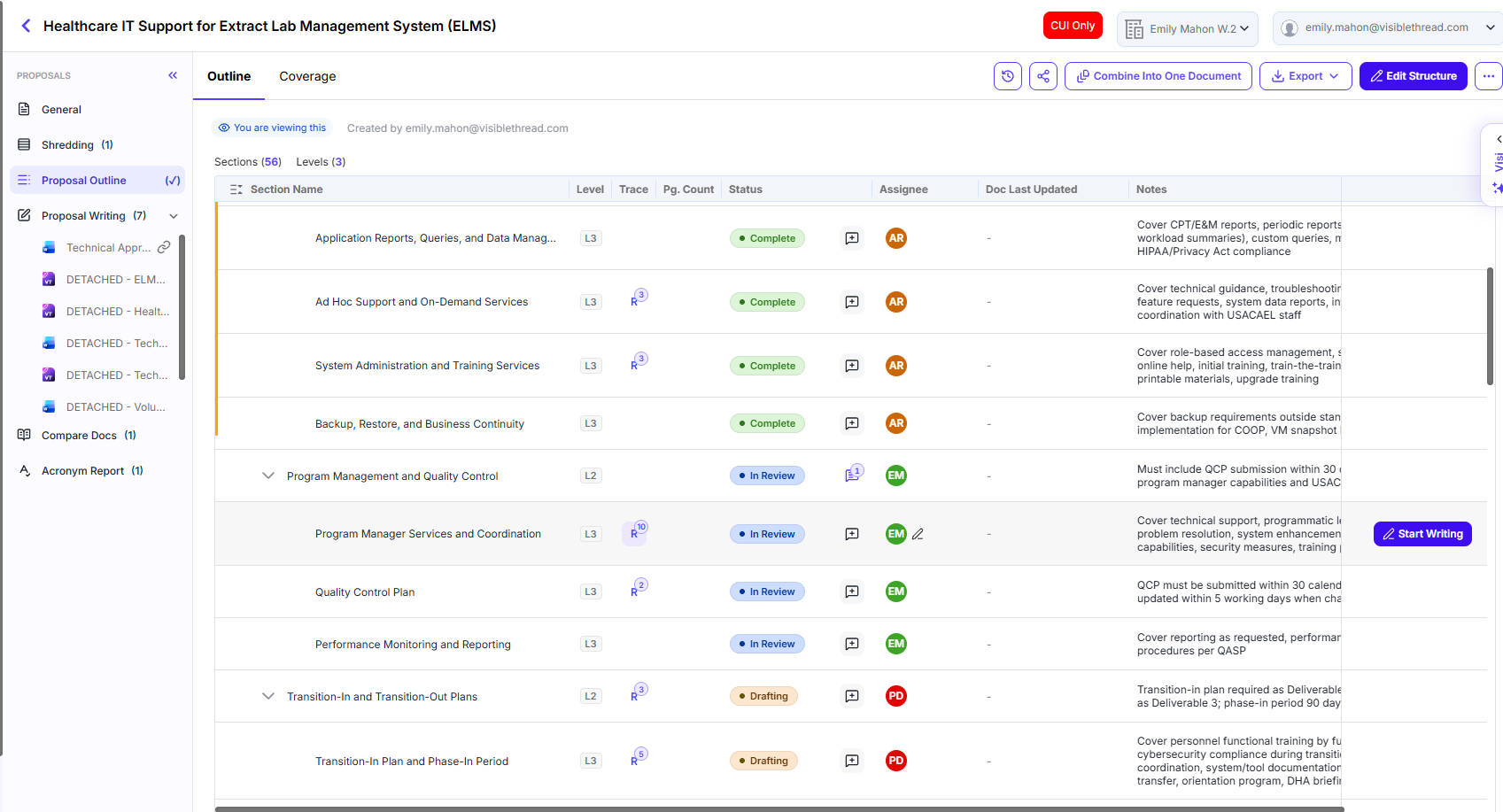Toggle the 'You are viewing this' indicator
Viewport: 1503px width, 812px height.
pyautogui.click(x=273, y=128)
